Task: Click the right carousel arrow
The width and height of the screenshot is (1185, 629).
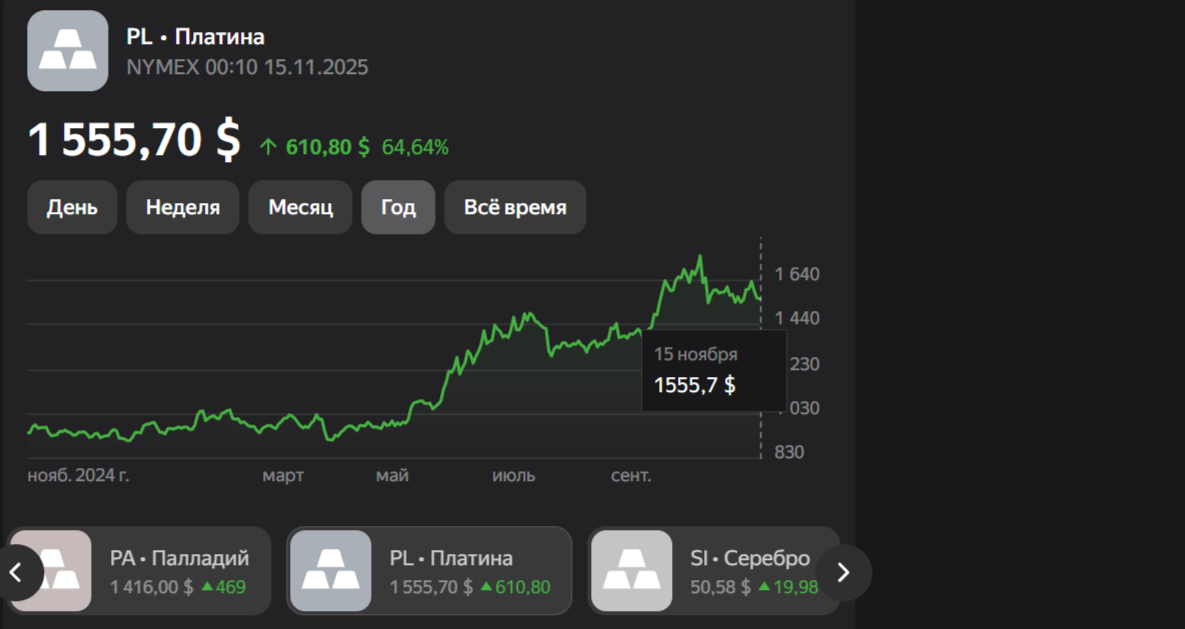Action: [x=843, y=571]
